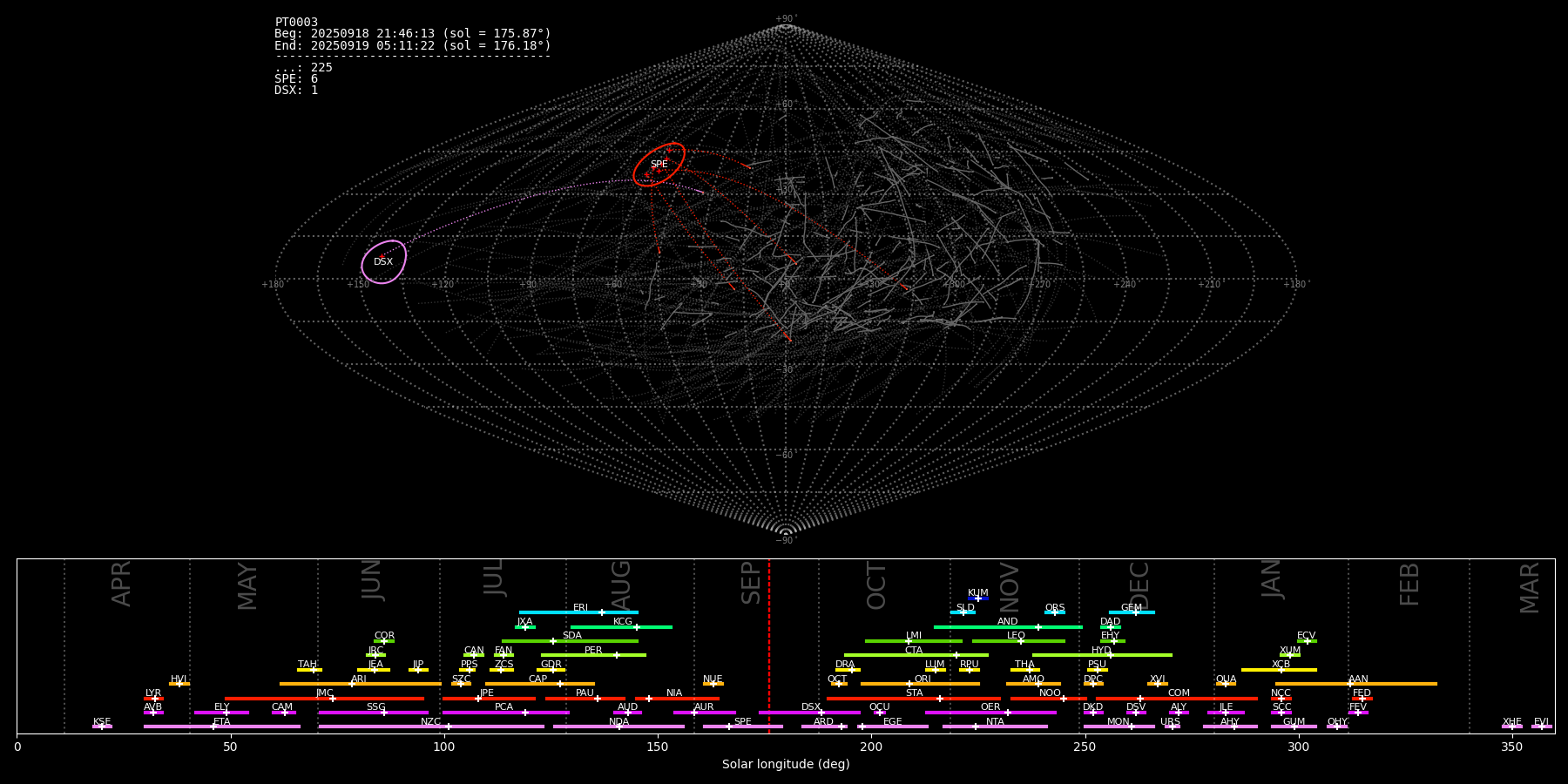Click the 200 tick on solar longitude axis

(871, 747)
